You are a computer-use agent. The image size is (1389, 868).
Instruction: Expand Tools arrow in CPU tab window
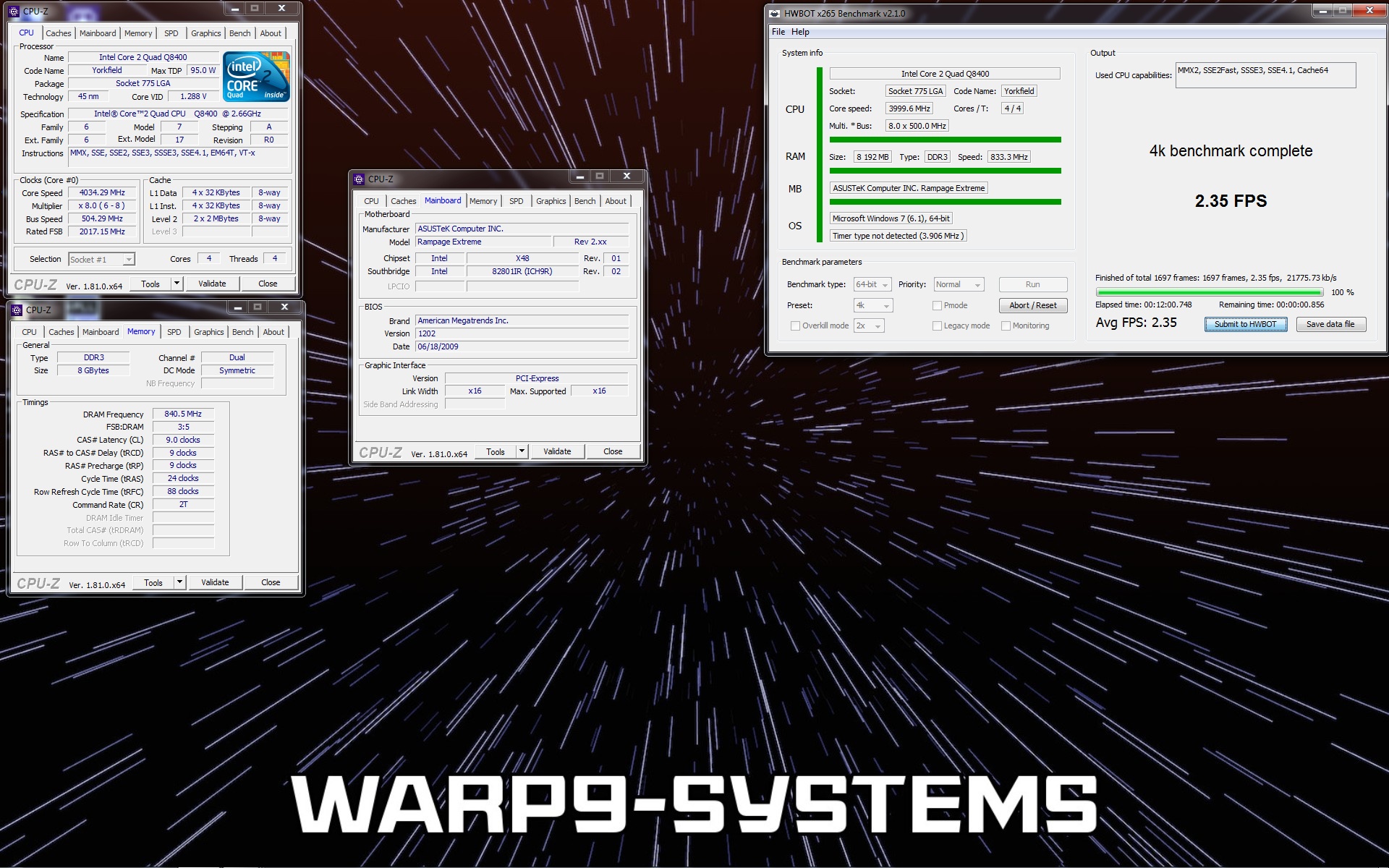tap(177, 284)
